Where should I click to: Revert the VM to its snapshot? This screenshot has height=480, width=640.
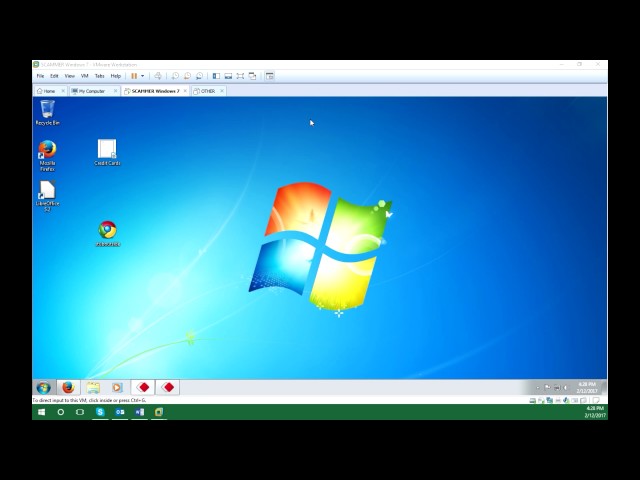pos(187,76)
